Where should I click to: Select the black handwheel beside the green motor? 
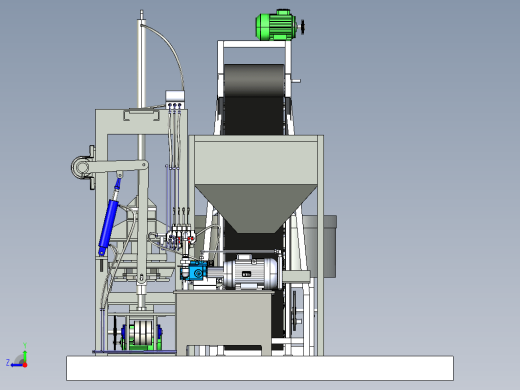302,27
